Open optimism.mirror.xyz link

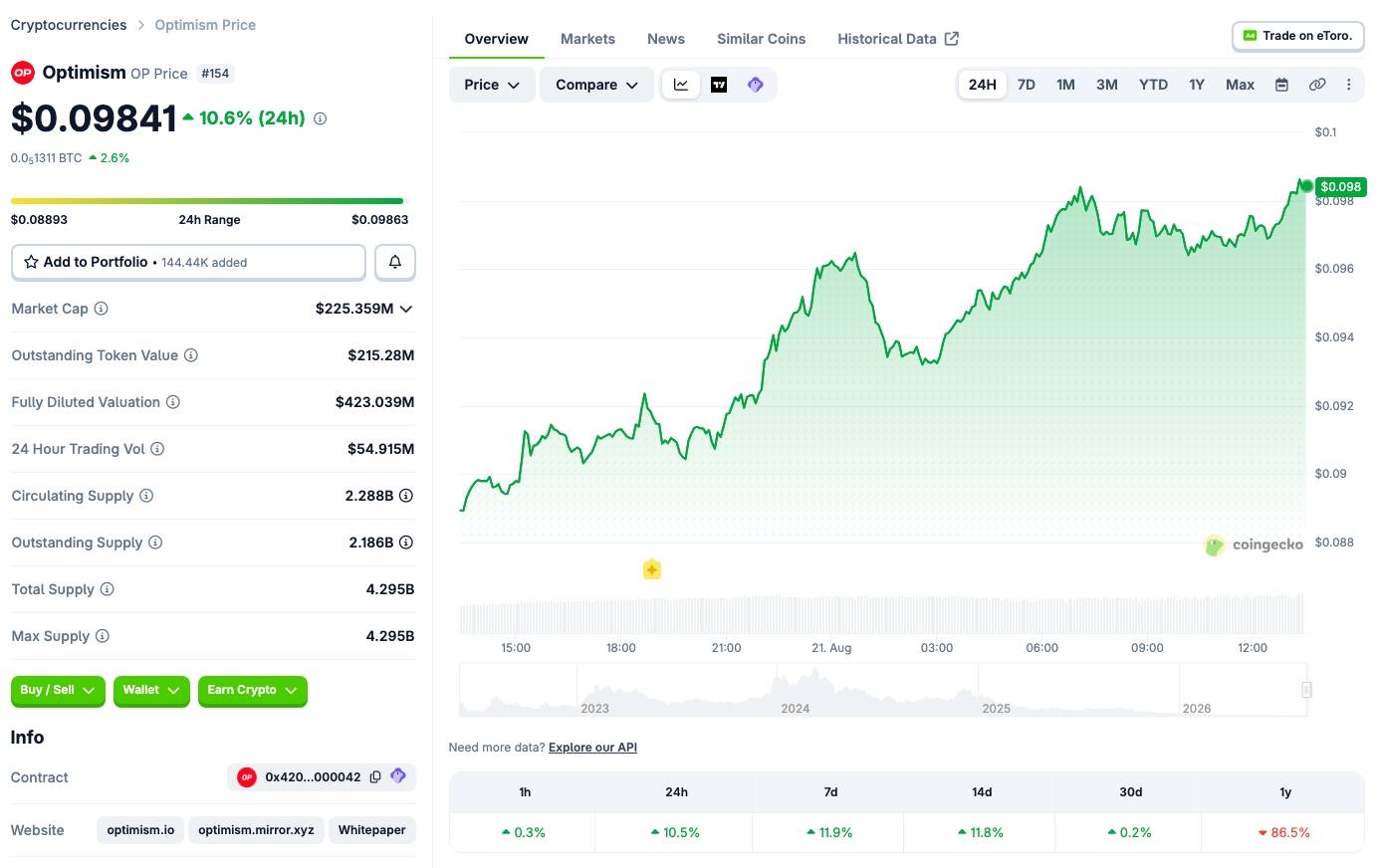(256, 830)
